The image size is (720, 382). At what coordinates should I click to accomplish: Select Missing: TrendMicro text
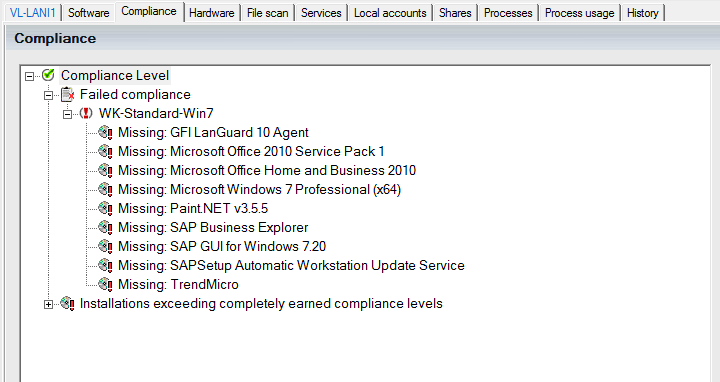pos(178,285)
